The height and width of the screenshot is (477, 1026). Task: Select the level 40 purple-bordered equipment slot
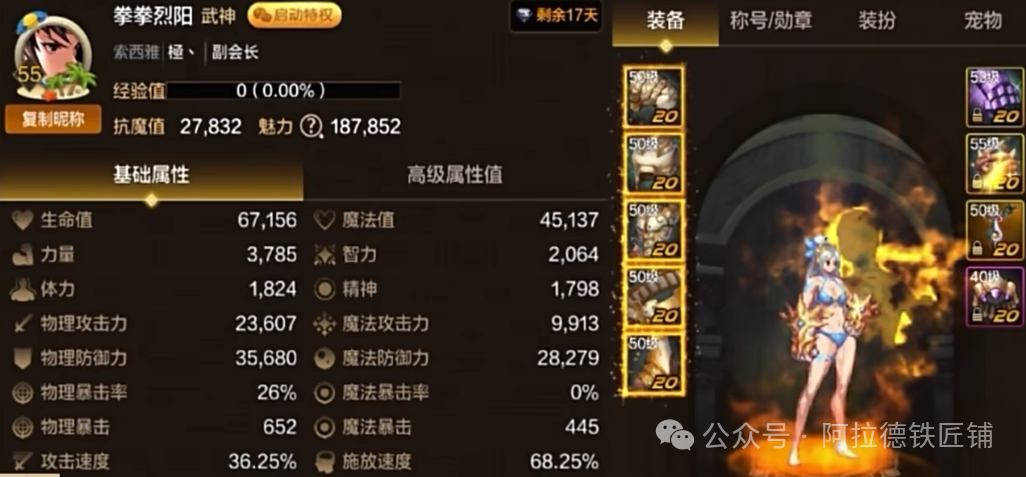995,297
